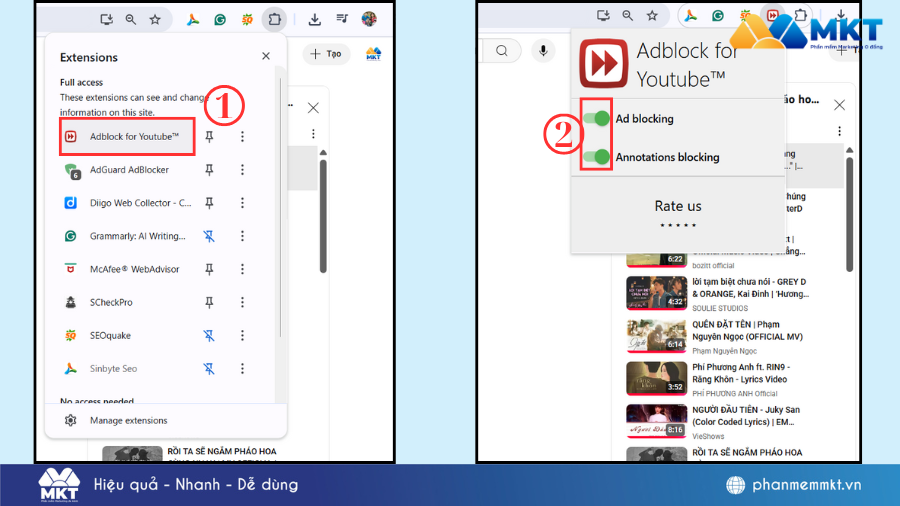Screen dimensions: 900x506
Task: Unpin Grammarly extension
Action: [x=210, y=236]
